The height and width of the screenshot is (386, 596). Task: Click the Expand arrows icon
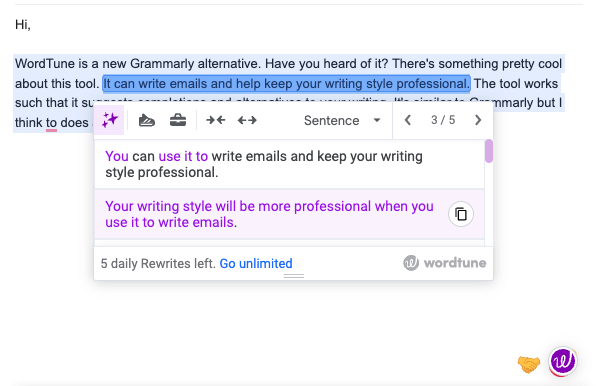247,120
